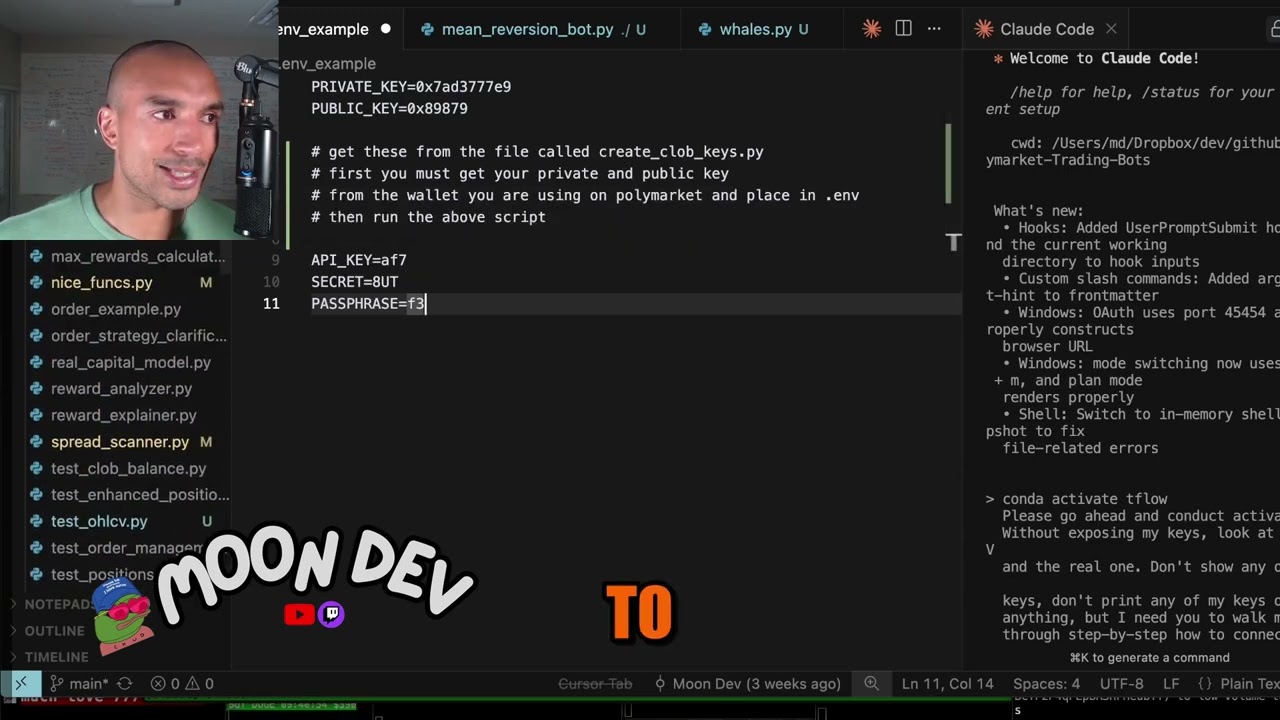Toggle Cursor Tab in the status bar
1280x720 pixels.
click(595, 684)
